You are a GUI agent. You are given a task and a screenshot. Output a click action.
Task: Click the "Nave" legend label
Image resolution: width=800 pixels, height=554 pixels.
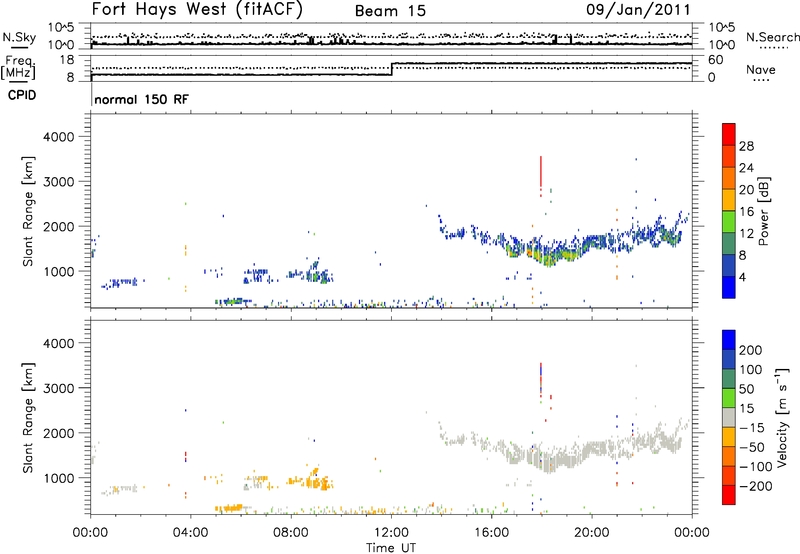click(761, 70)
